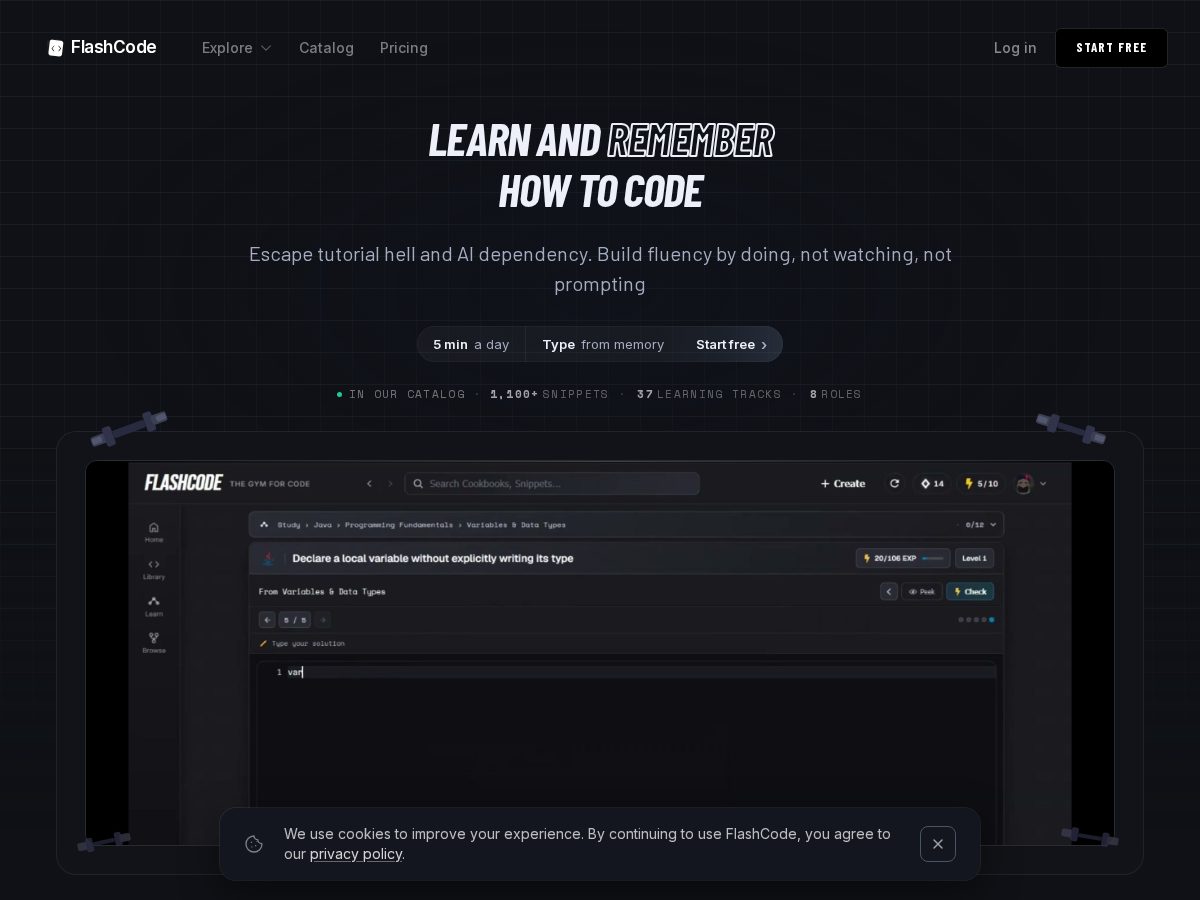Viewport: 1200px width, 900px height.
Task: Click the Peek eye button
Action: (921, 591)
